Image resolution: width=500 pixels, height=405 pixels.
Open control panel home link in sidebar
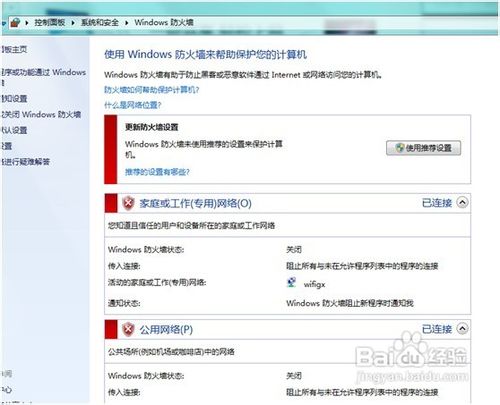click(x=14, y=49)
